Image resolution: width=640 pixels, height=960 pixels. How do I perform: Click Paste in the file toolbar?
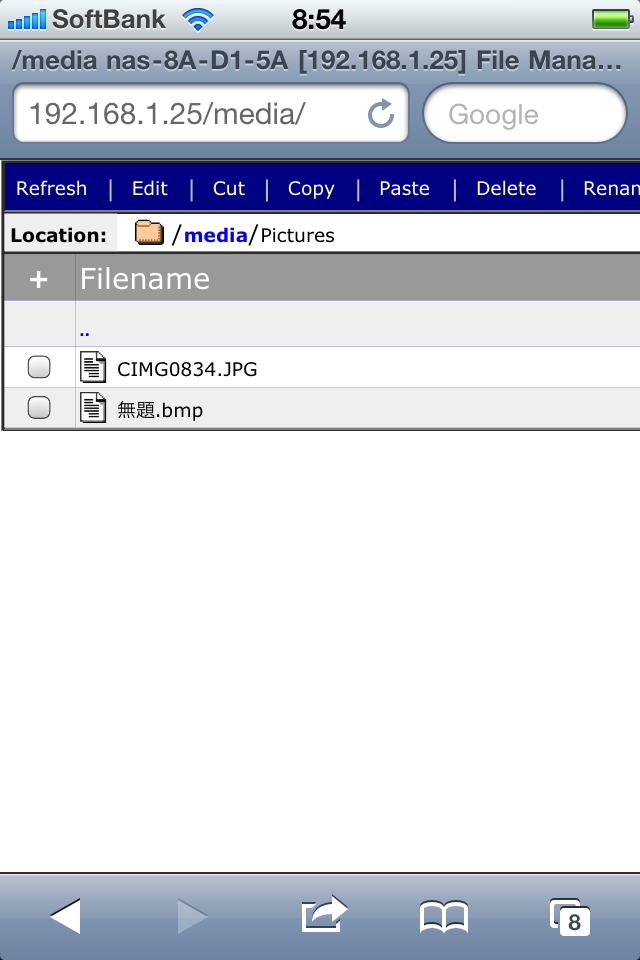click(404, 188)
